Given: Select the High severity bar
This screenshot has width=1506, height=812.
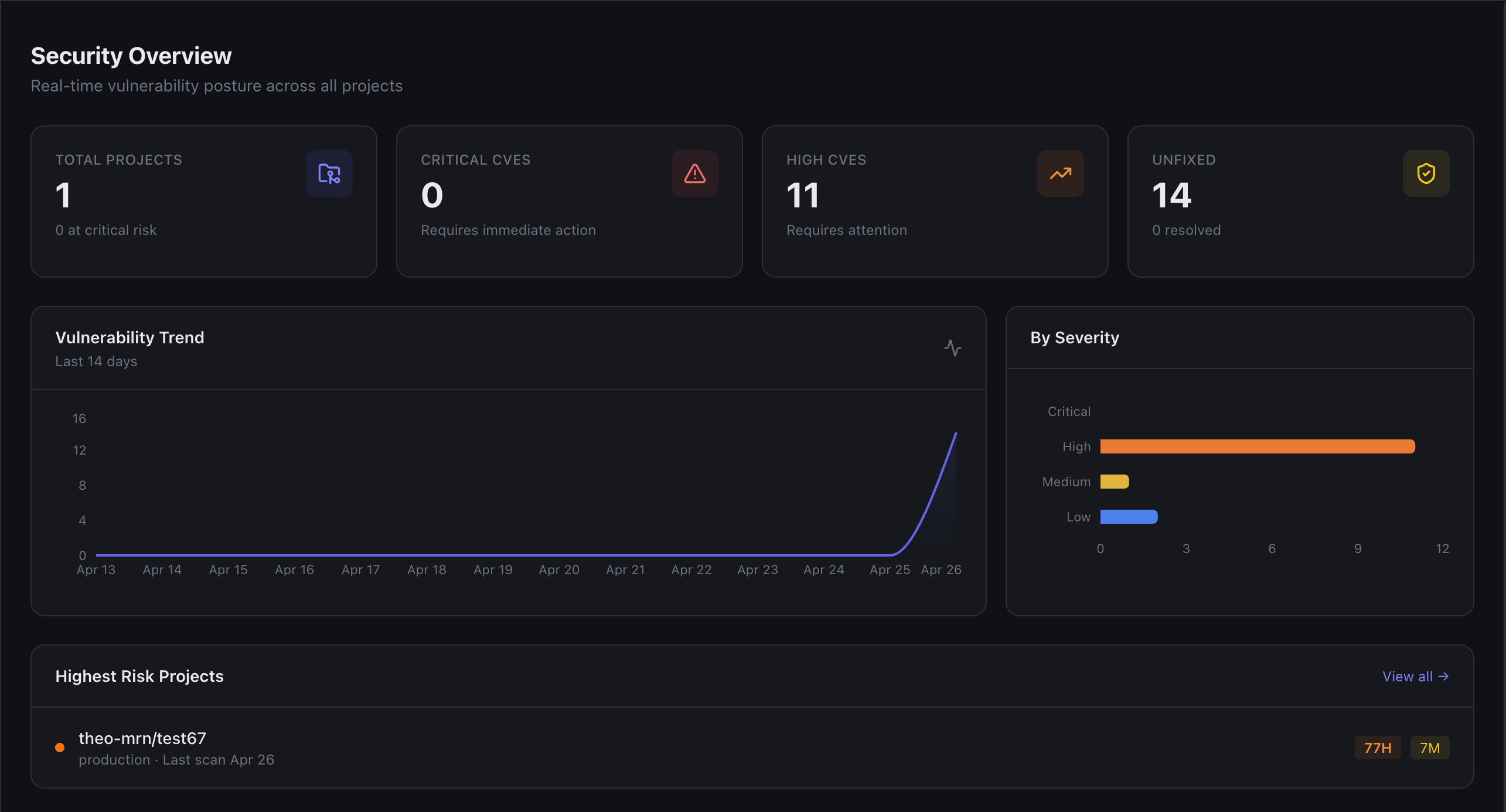Looking at the screenshot, I should pyautogui.click(x=1257, y=446).
